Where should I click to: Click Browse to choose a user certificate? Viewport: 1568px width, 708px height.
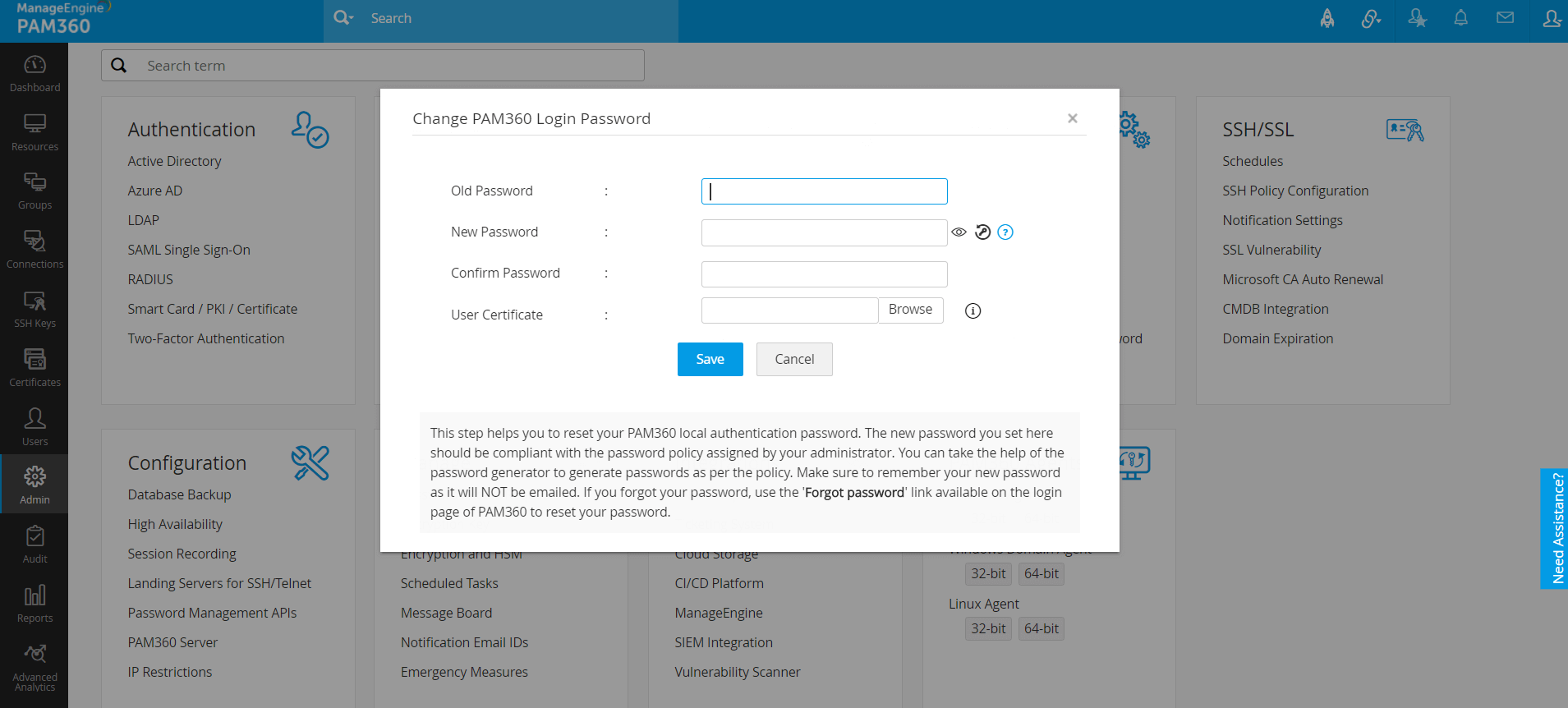click(910, 310)
